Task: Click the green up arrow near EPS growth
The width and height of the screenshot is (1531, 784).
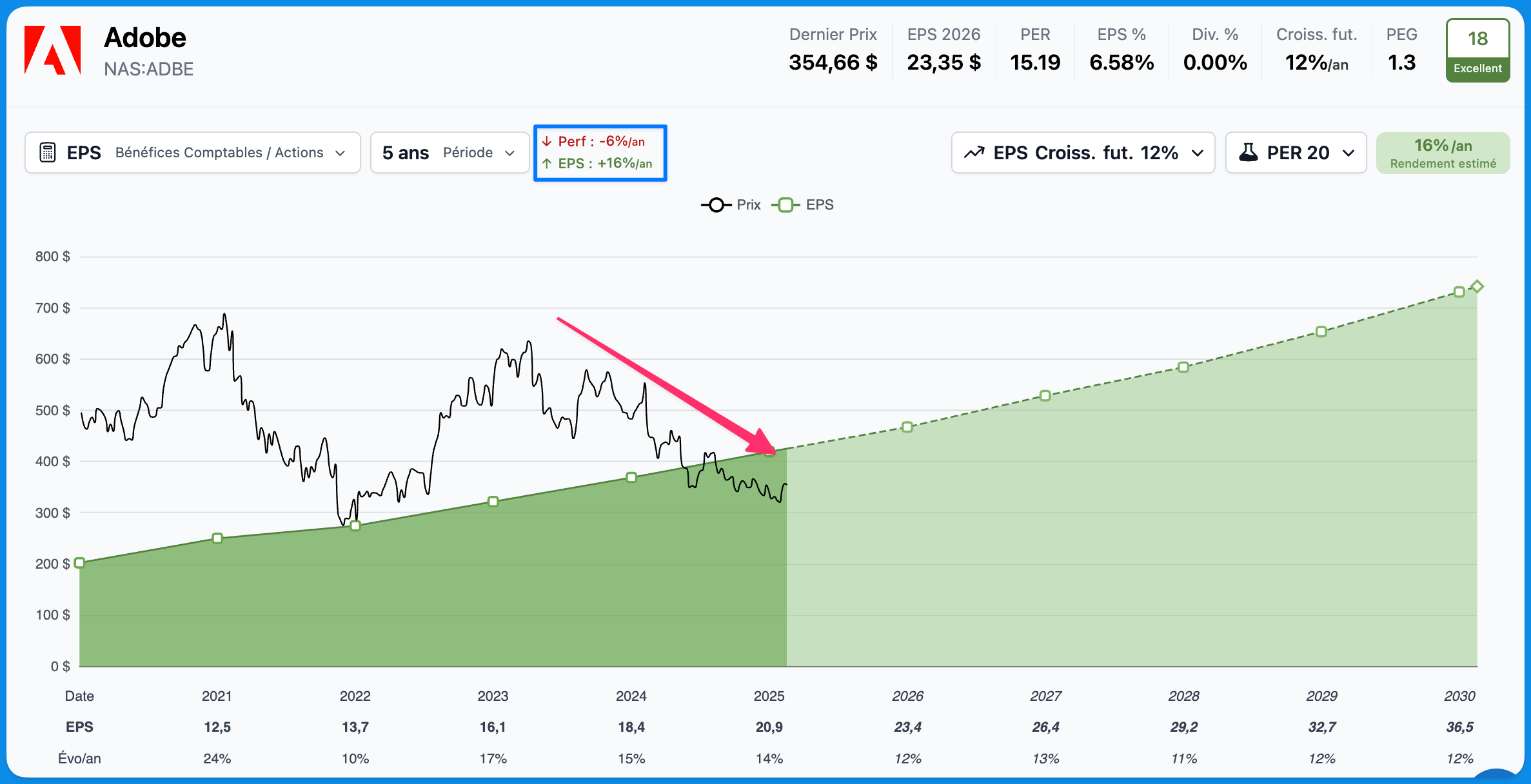Action: click(547, 163)
